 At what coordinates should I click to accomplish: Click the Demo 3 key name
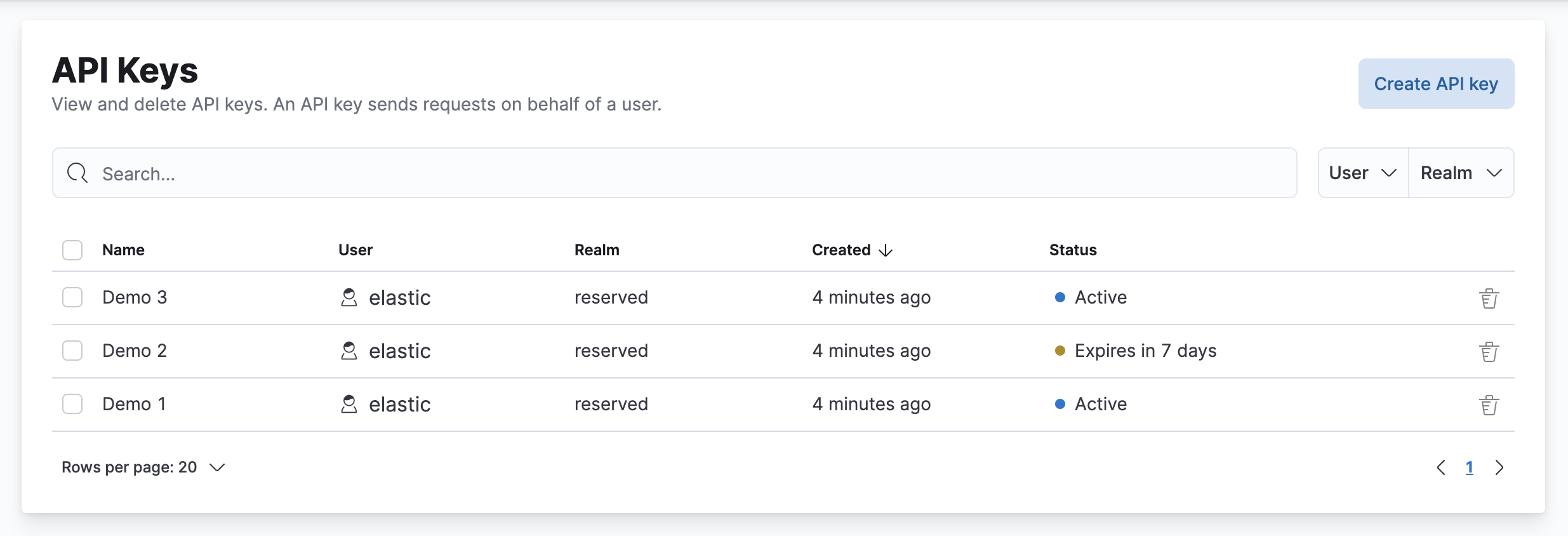pyautogui.click(x=135, y=297)
